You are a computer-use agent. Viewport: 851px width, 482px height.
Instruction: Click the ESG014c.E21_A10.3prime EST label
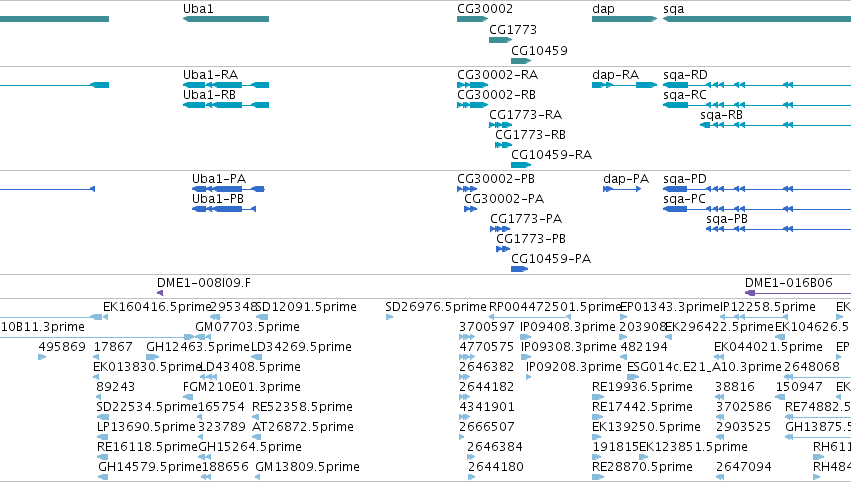(x=704, y=367)
